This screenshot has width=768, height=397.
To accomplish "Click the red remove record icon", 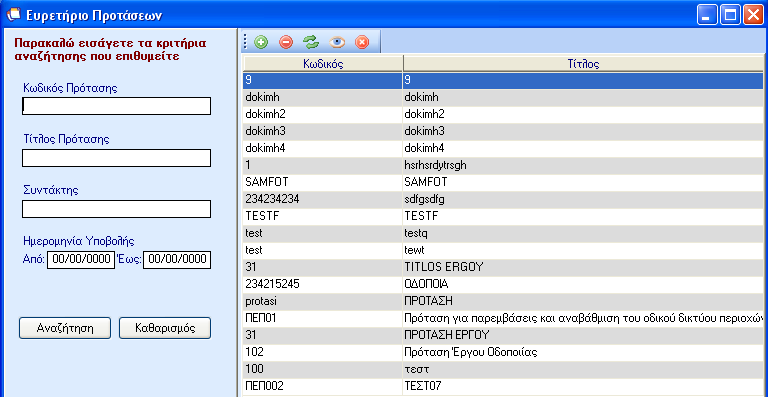I will [x=286, y=43].
